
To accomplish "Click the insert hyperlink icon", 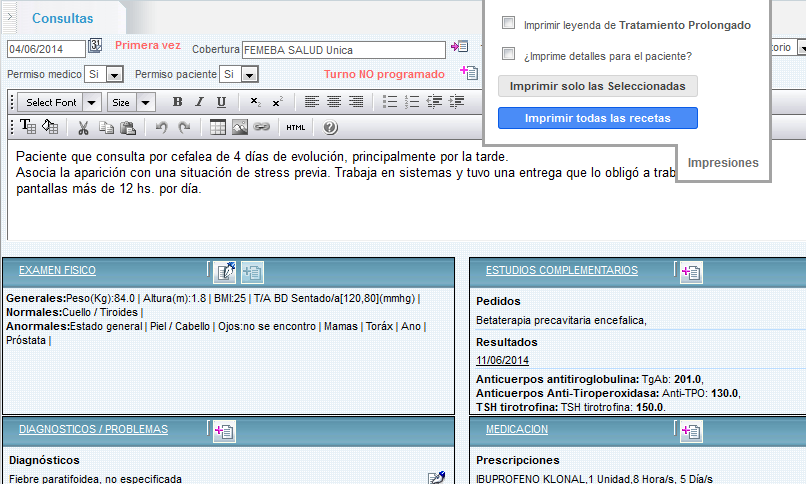I will tap(262, 127).
